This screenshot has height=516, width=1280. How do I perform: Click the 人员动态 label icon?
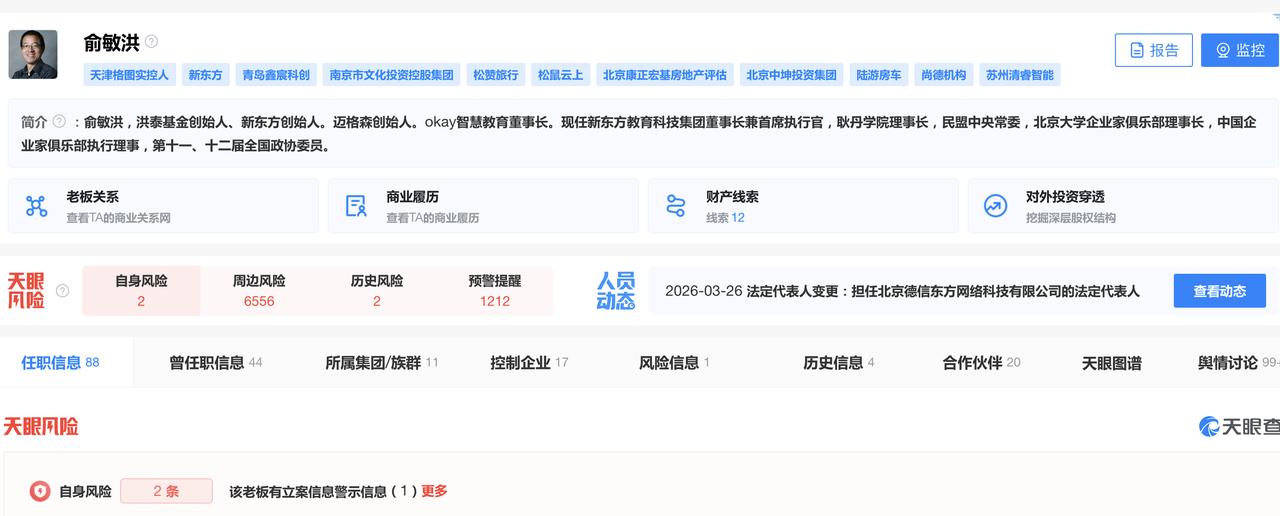pyautogui.click(x=616, y=291)
